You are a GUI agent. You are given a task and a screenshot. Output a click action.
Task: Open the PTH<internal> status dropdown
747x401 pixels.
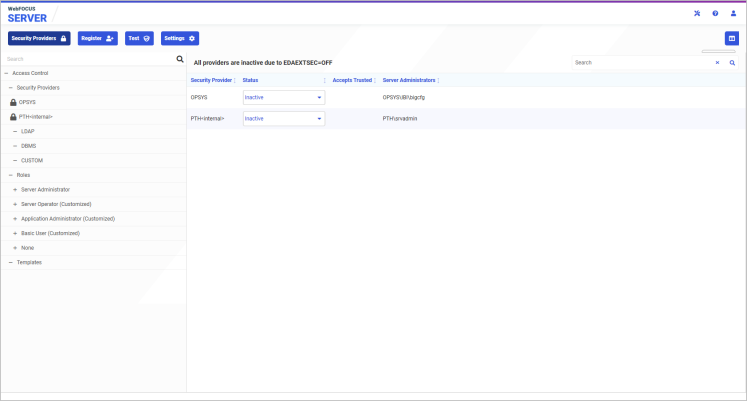[x=284, y=119]
